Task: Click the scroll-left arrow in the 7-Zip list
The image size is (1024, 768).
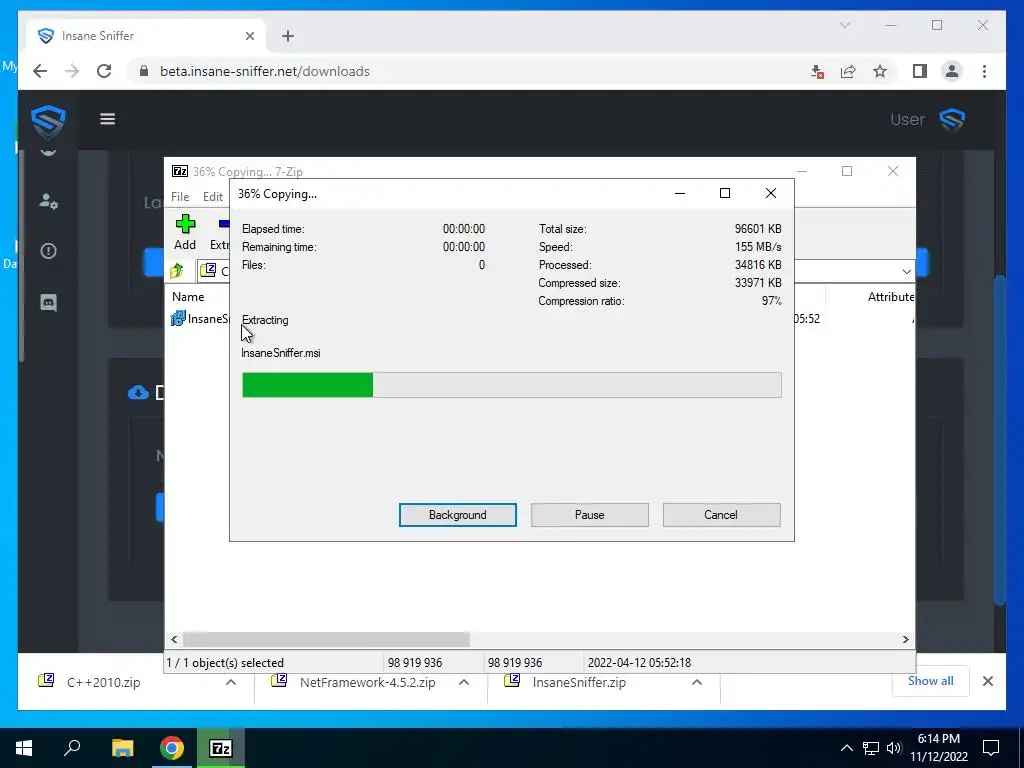Action: pos(174,639)
